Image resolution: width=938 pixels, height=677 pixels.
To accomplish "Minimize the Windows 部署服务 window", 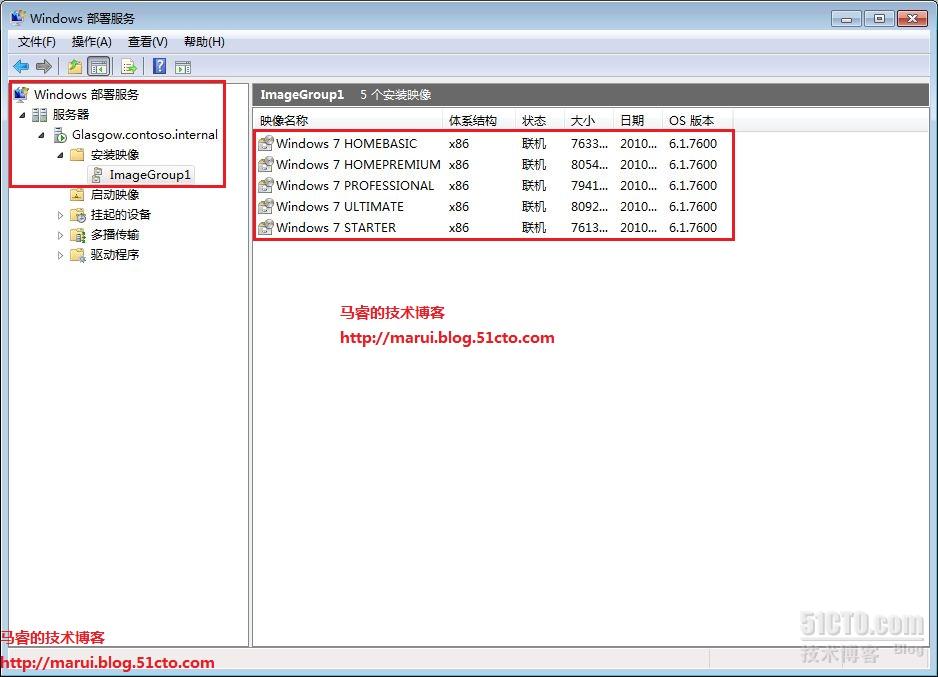I will click(x=846, y=19).
